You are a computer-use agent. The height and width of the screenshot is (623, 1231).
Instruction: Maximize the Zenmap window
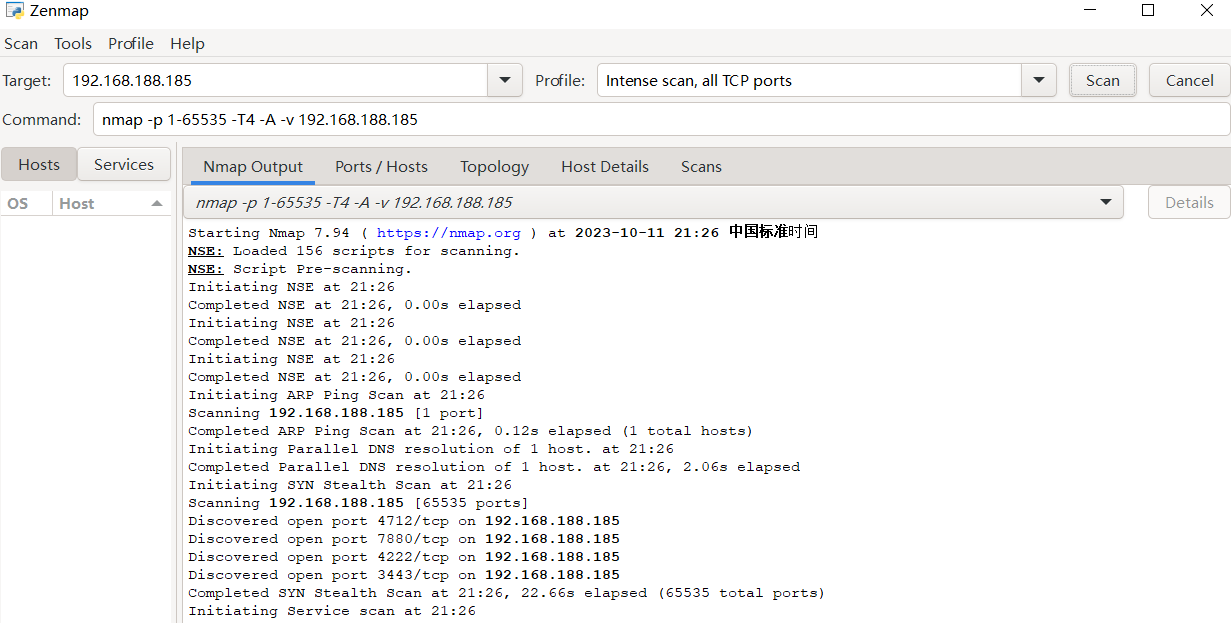tap(1148, 11)
